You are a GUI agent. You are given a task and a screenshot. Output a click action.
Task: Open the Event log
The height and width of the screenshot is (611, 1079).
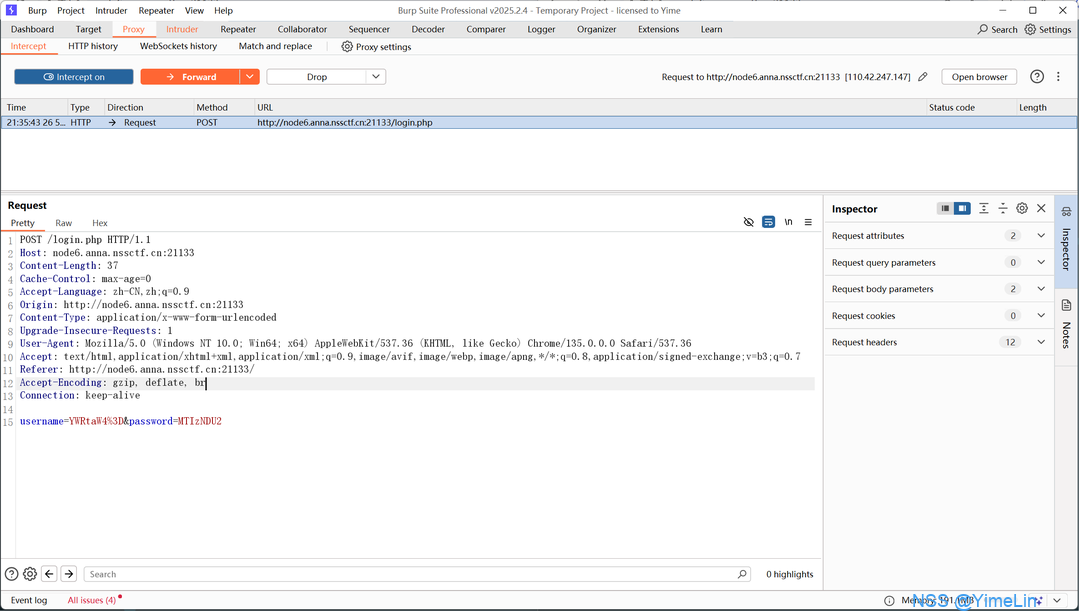pyautogui.click(x=29, y=601)
